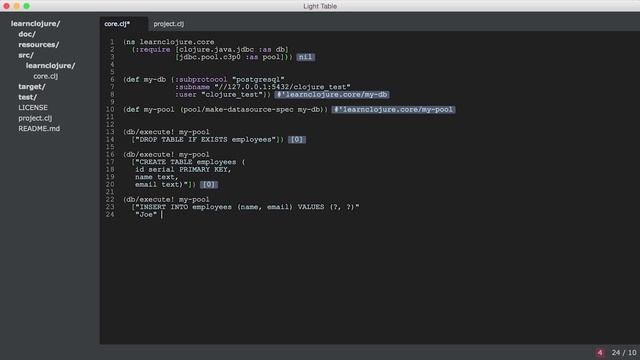Click the "name text," line
This screenshot has width=640, height=360.
click(157, 177)
